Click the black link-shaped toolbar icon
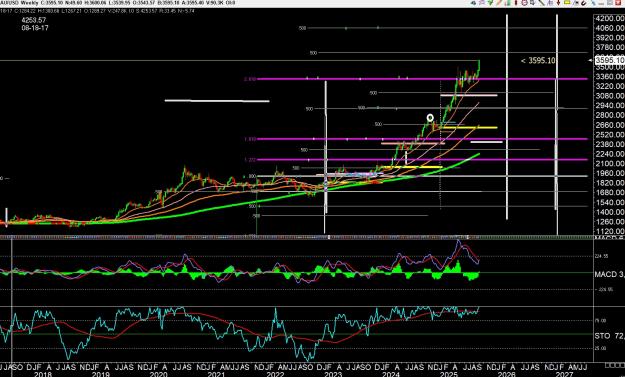Image resolution: width=625 pixels, height=377 pixels. (x=584, y=3)
